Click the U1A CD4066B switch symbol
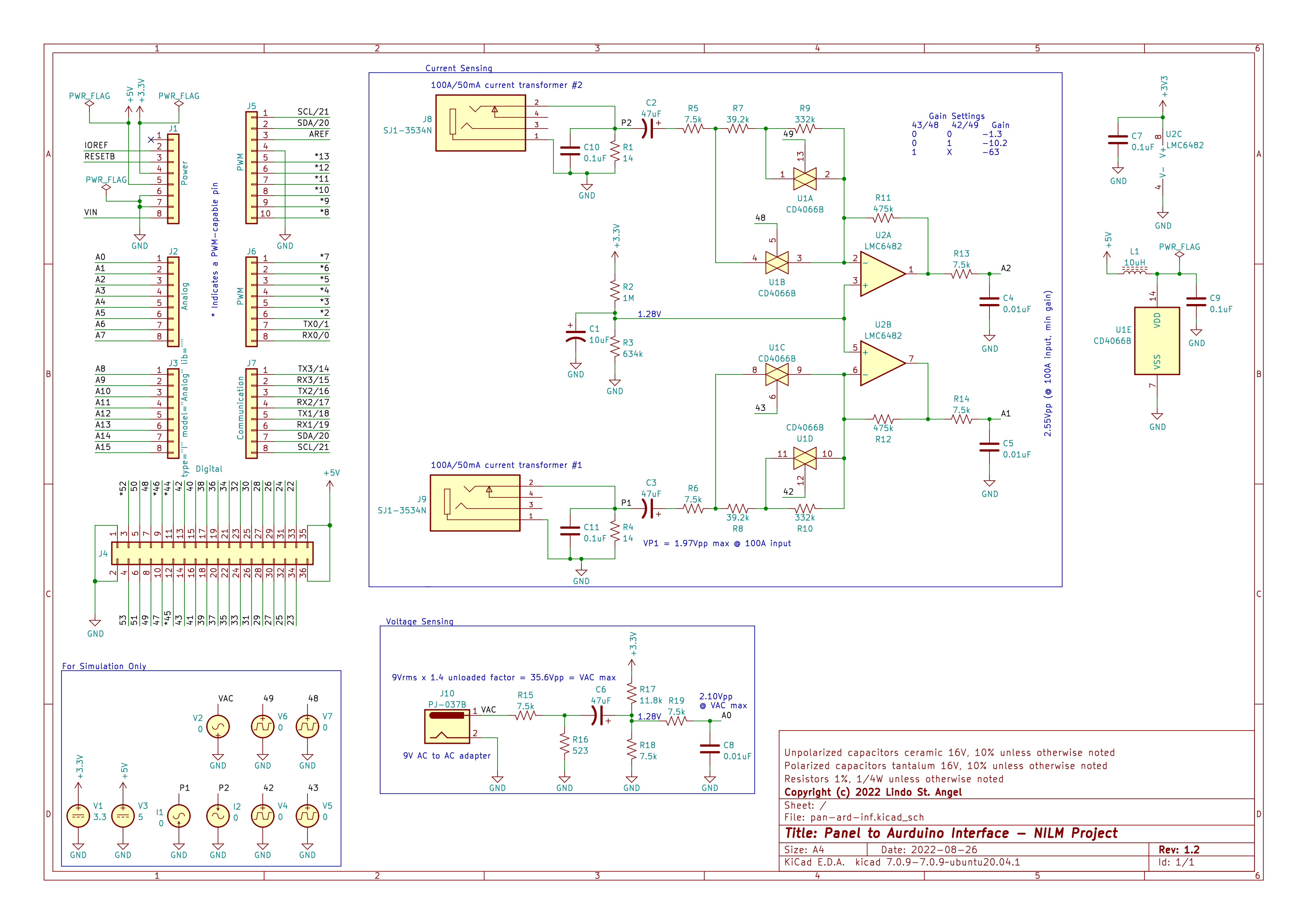1307x924 pixels. (x=805, y=179)
